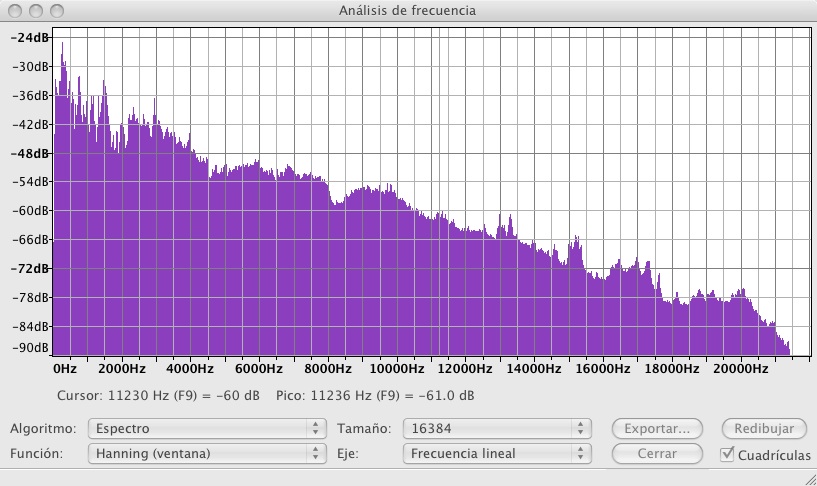Click the Análisis de frecuencia window title
This screenshot has width=817, height=486.
(x=407, y=10)
